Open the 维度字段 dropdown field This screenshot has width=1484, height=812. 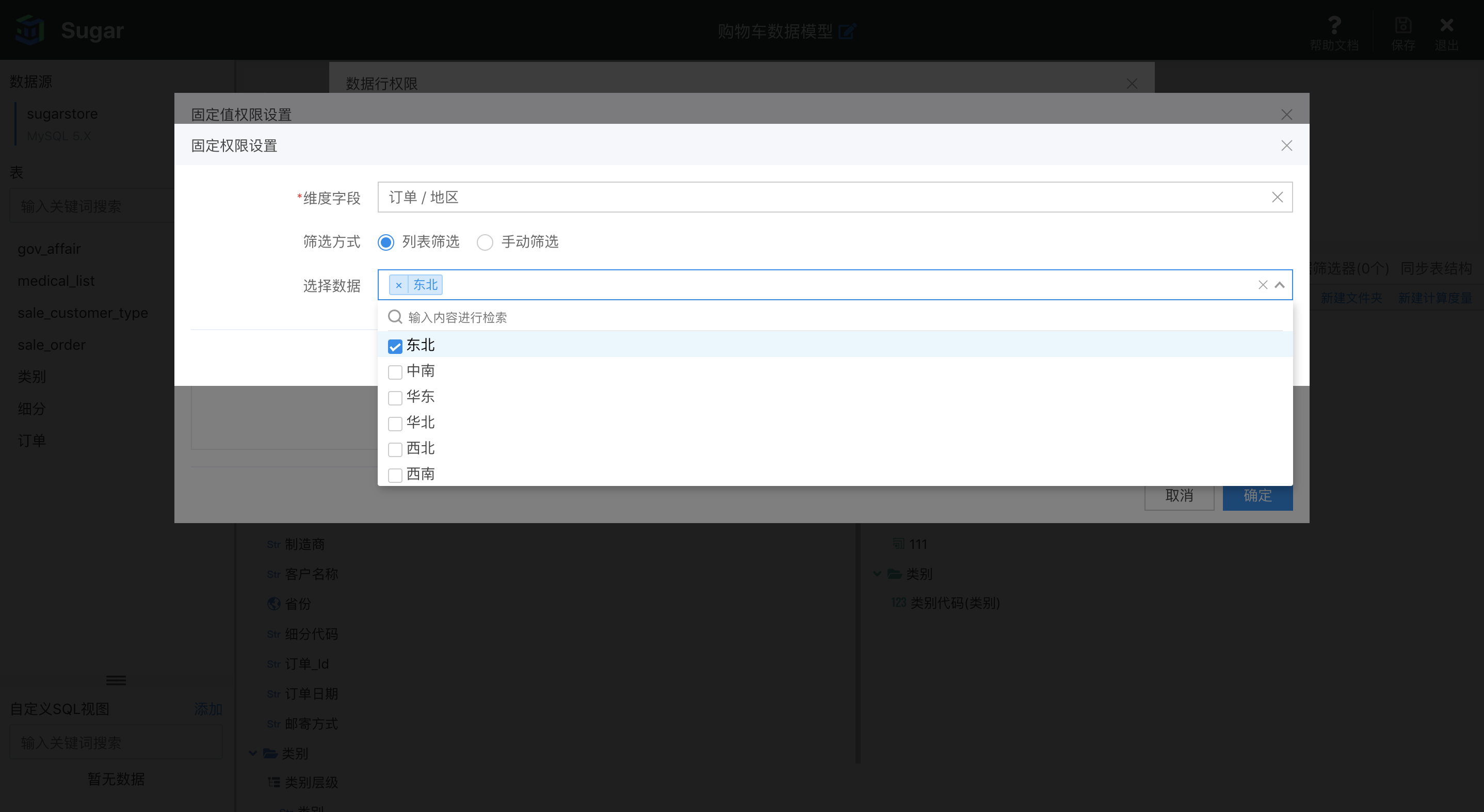[x=835, y=198]
